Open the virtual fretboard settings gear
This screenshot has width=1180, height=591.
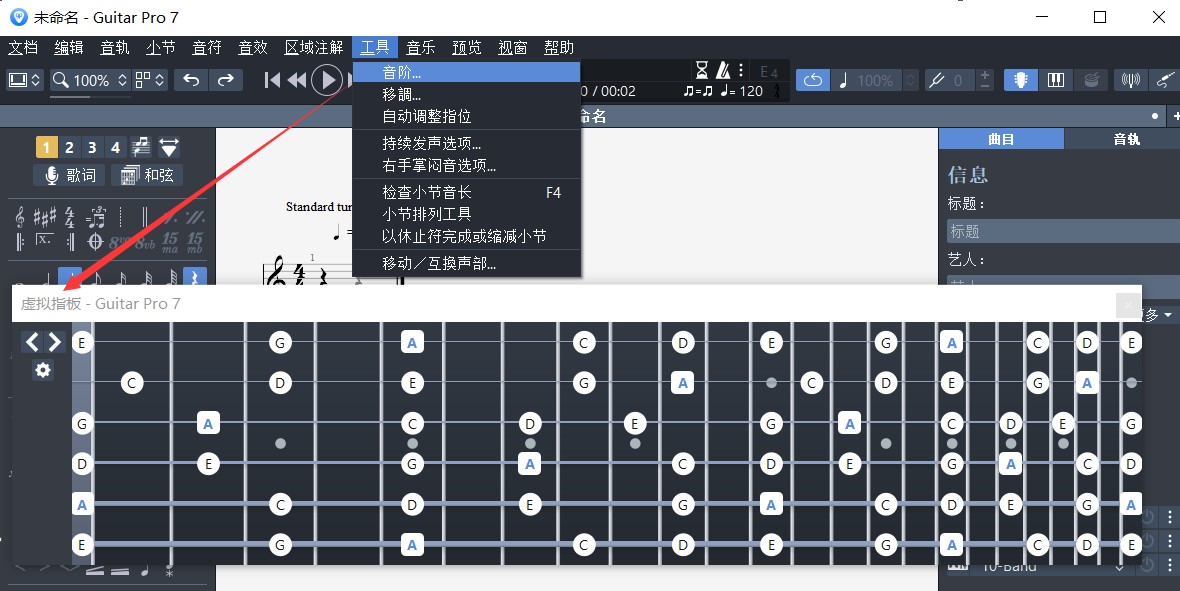(x=42, y=370)
